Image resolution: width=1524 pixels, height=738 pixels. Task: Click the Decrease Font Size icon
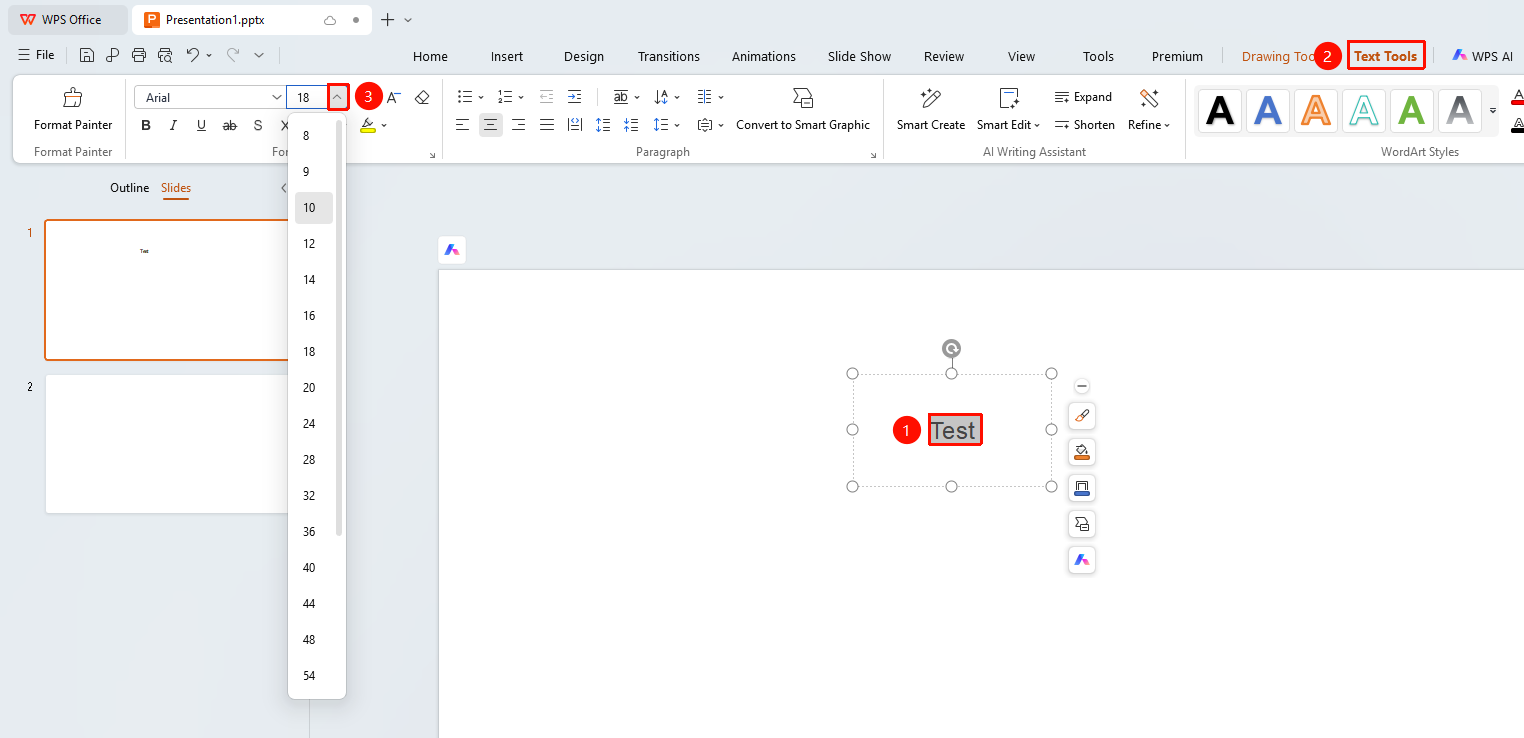click(394, 97)
